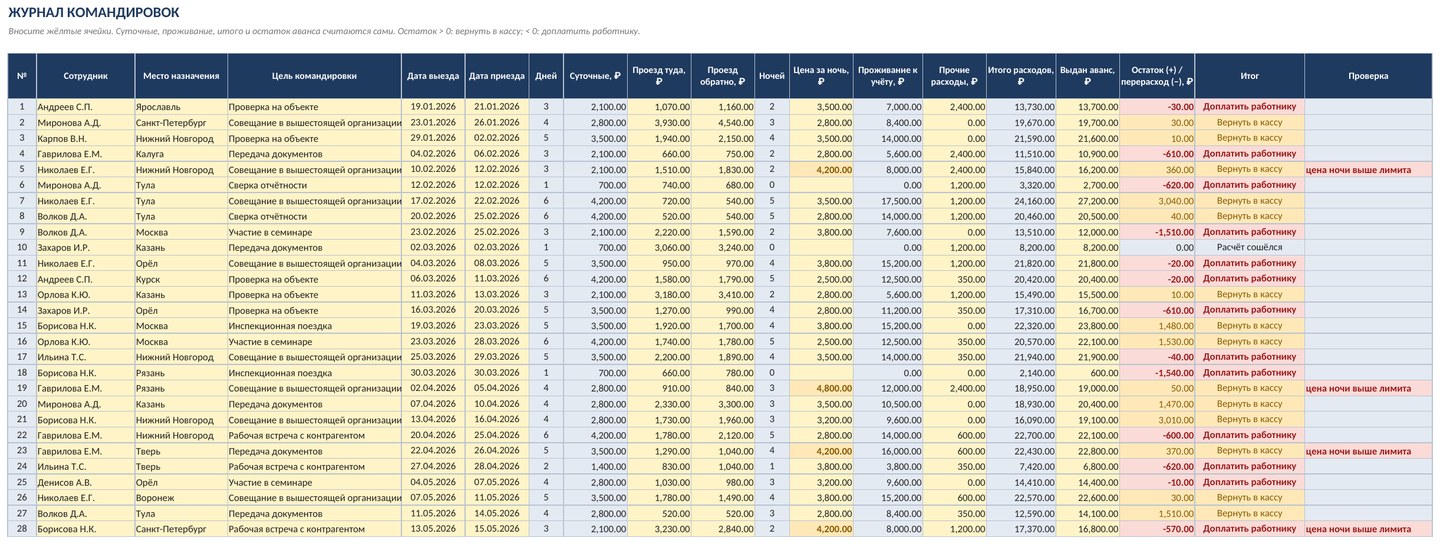The height and width of the screenshot is (544, 1440).
Task: Click the 'Расчёт сошёлся' result cell
Action: (1250, 247)
